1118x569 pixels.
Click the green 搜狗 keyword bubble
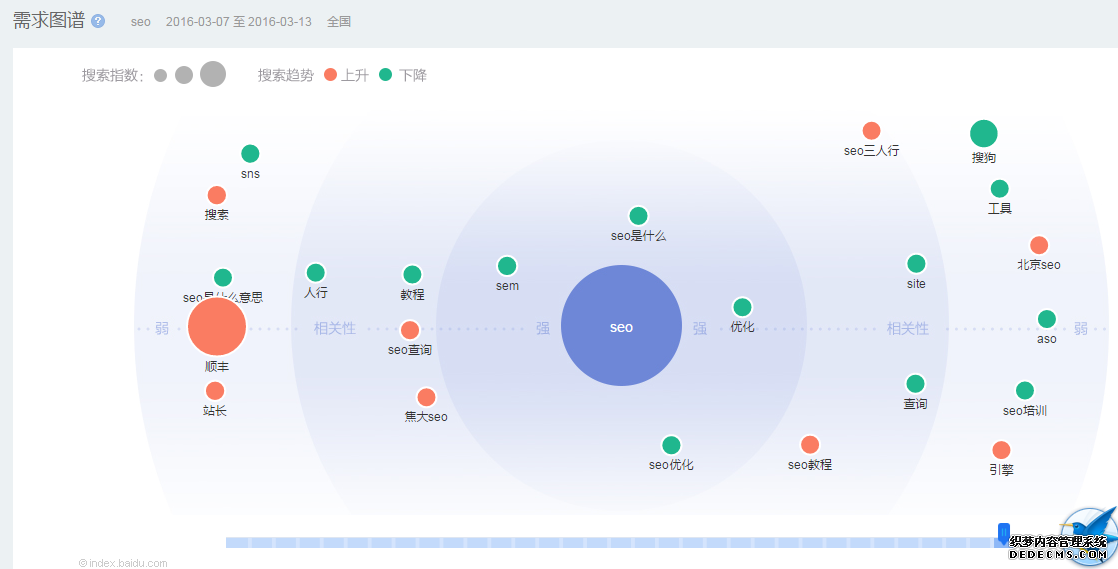coord(983,134)
